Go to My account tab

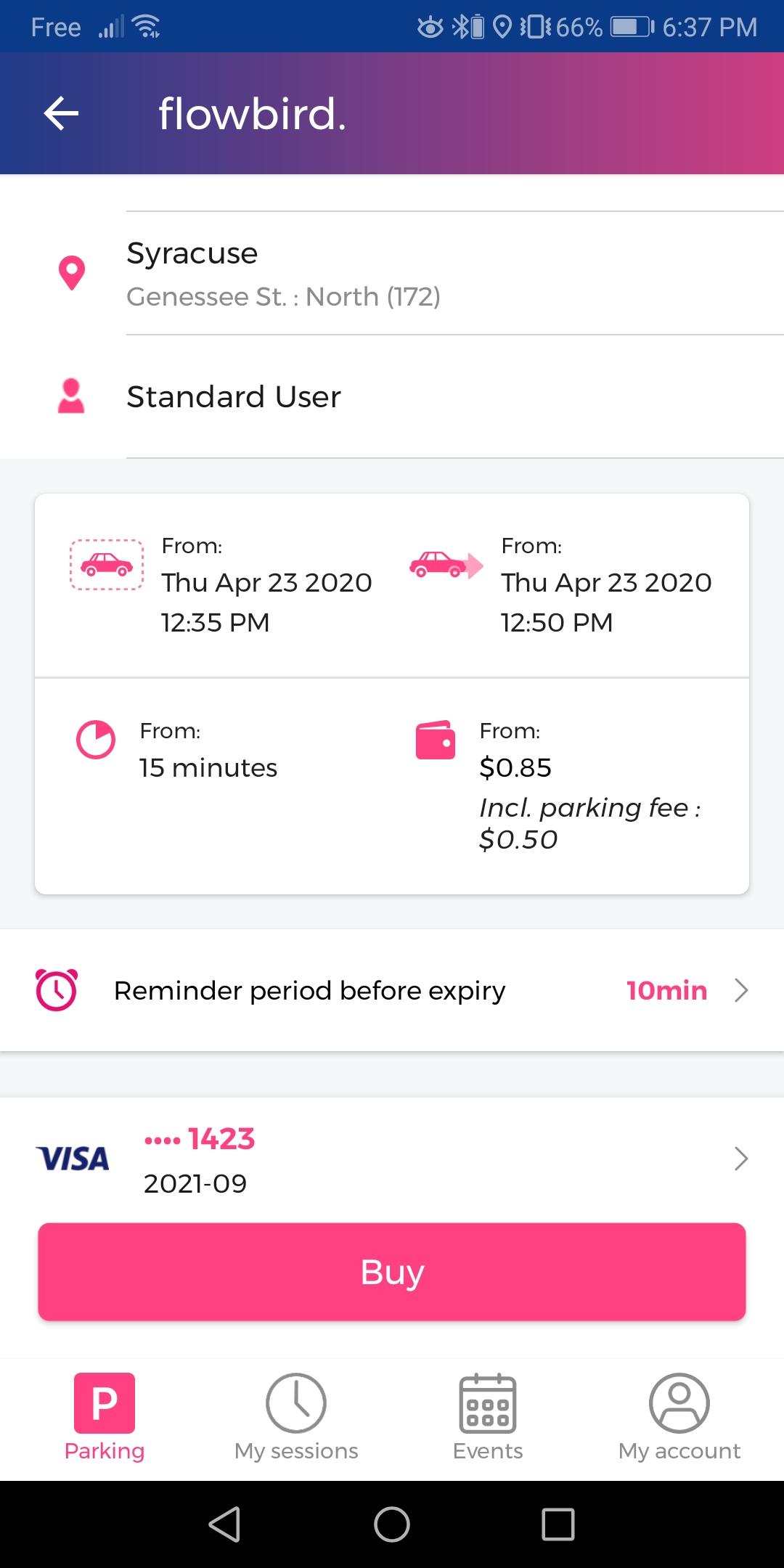tap(679, 1417)
